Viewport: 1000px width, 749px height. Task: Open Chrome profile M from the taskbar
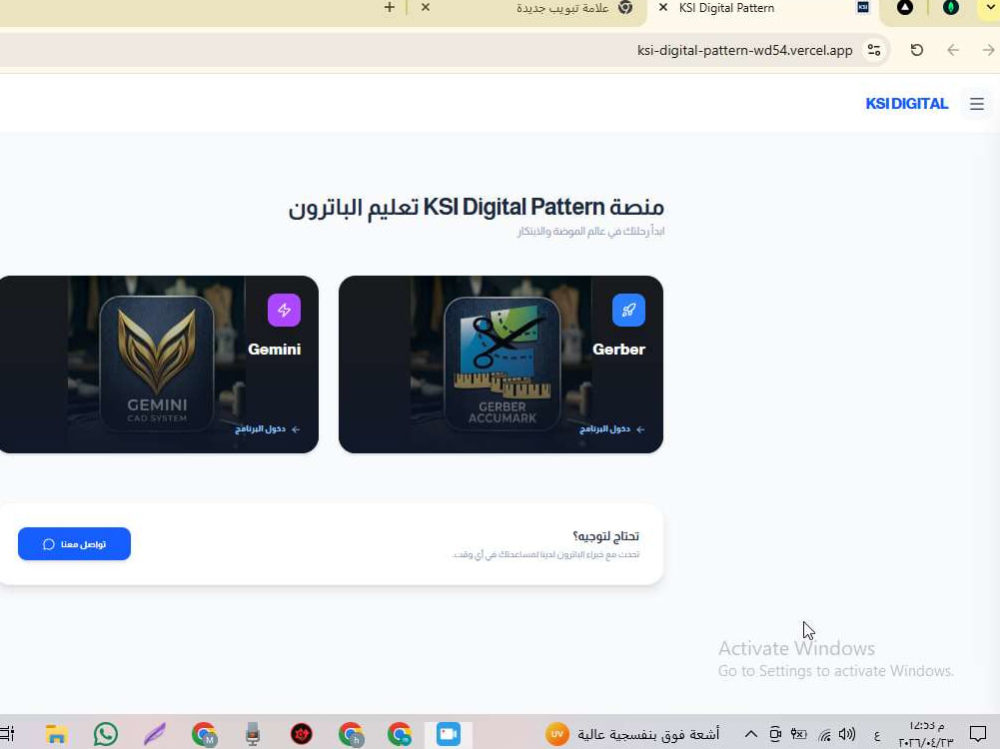coord(204,734)
